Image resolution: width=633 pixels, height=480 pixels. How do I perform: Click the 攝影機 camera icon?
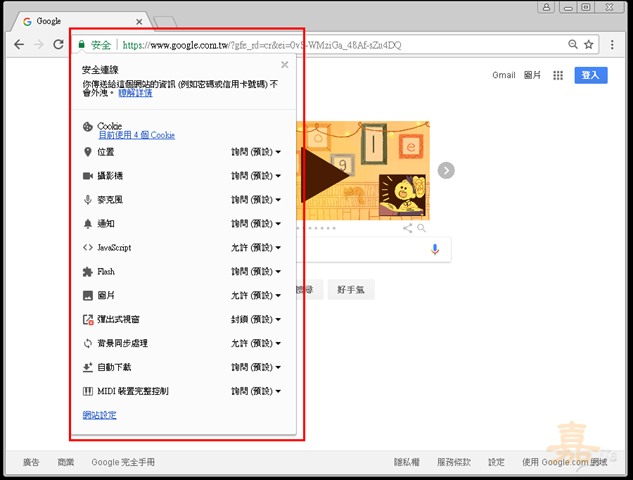[88, 176]
